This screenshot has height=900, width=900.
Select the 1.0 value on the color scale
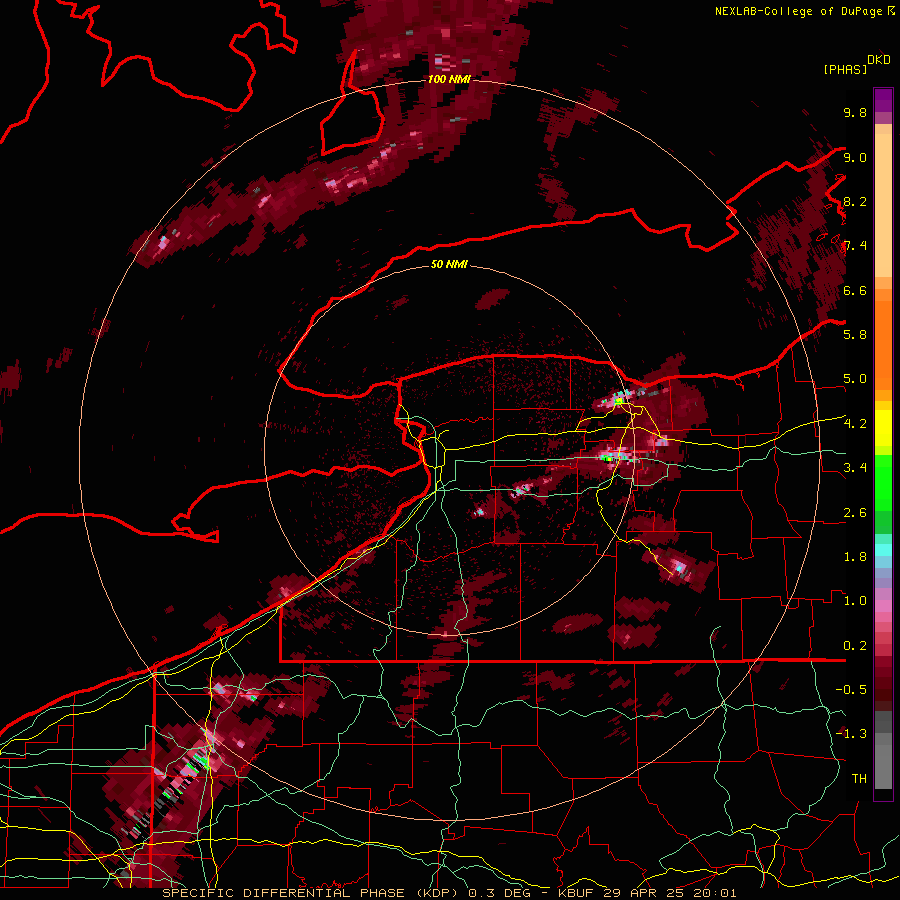855,601
